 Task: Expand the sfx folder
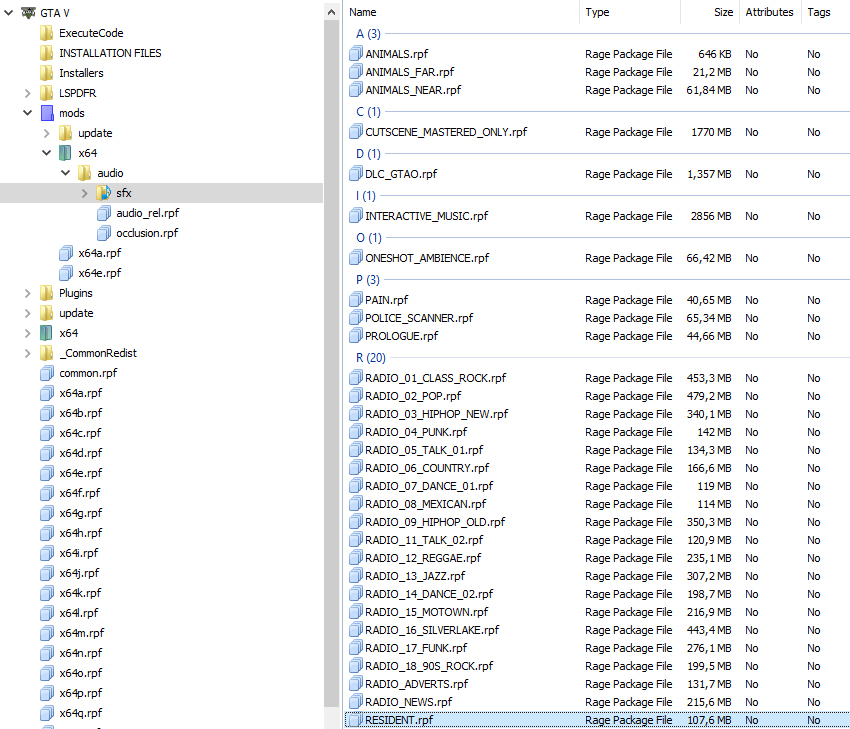point(85,193)
